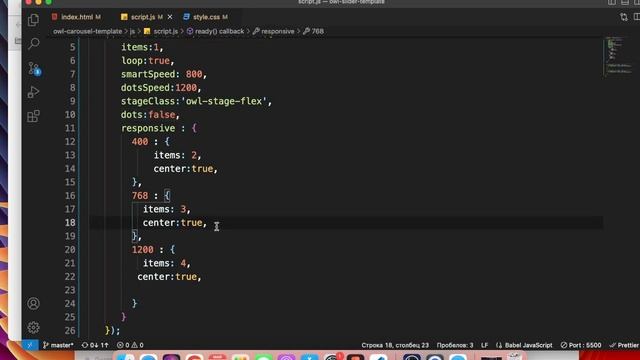Click the 768 breakpoint key on line 16
The width and height of the screenshot is (640, 360).
140,196
